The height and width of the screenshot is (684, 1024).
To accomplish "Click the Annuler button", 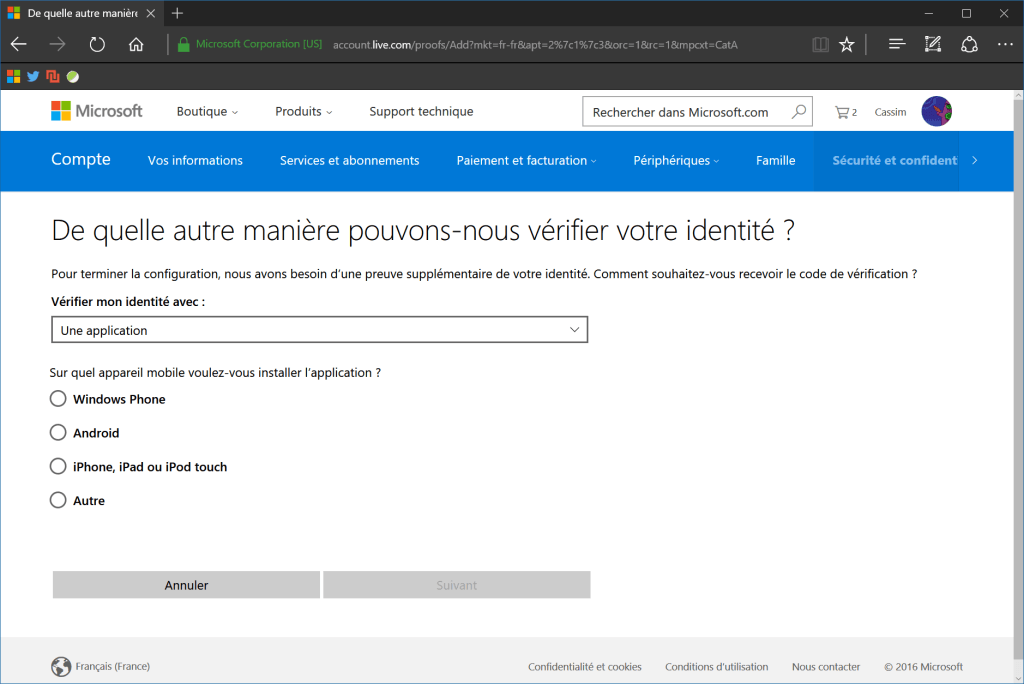I will (x=185, y=584).
